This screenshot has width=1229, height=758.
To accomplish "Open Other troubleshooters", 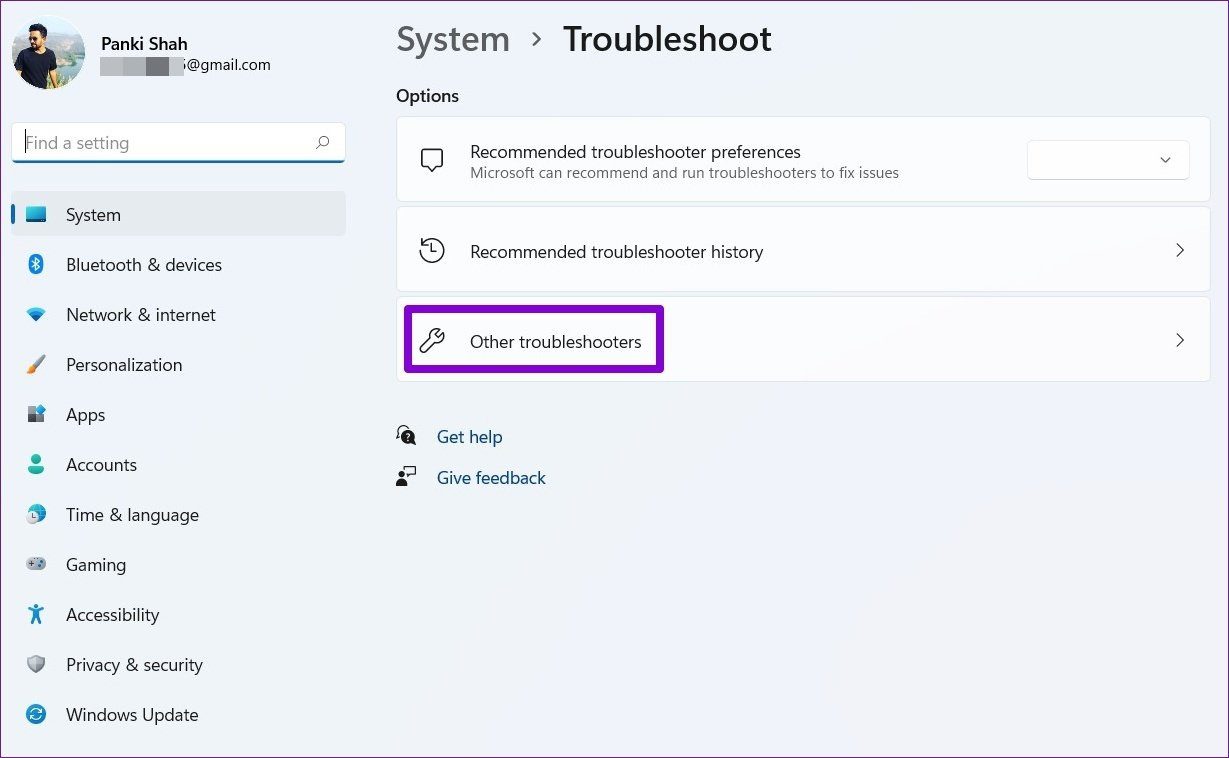I will point(803,339).
